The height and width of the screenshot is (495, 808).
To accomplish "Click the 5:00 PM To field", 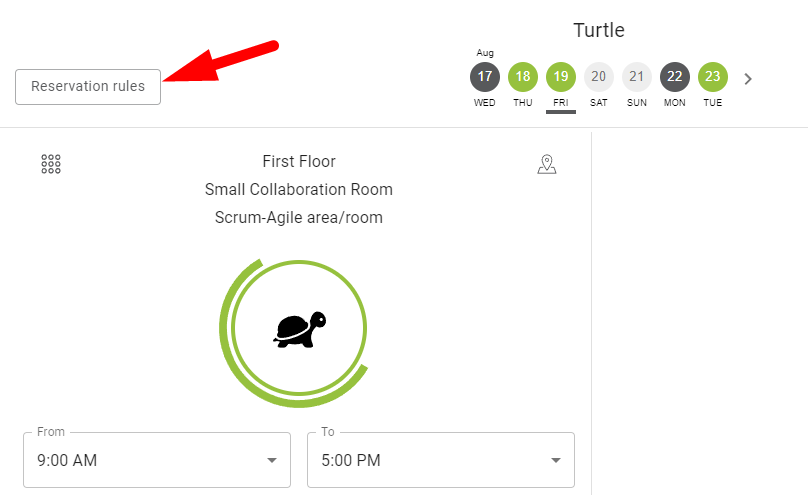I will click(x=441, y=459).
